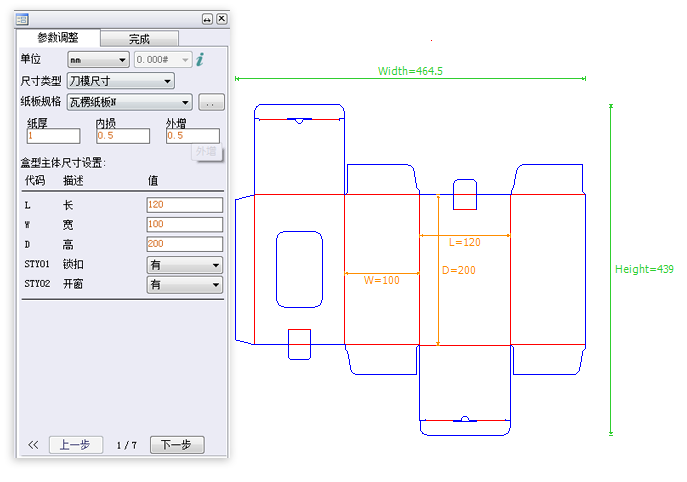Click the 盒型主体尺寸设置 heading

[x=63, y=163]
